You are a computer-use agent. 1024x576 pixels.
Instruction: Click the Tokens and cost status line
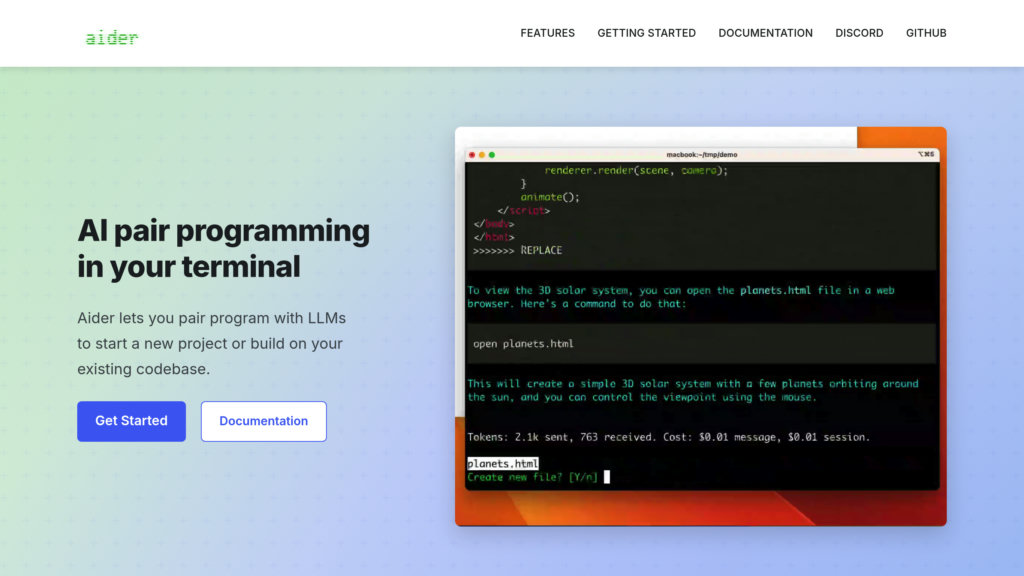click(668, 437)
